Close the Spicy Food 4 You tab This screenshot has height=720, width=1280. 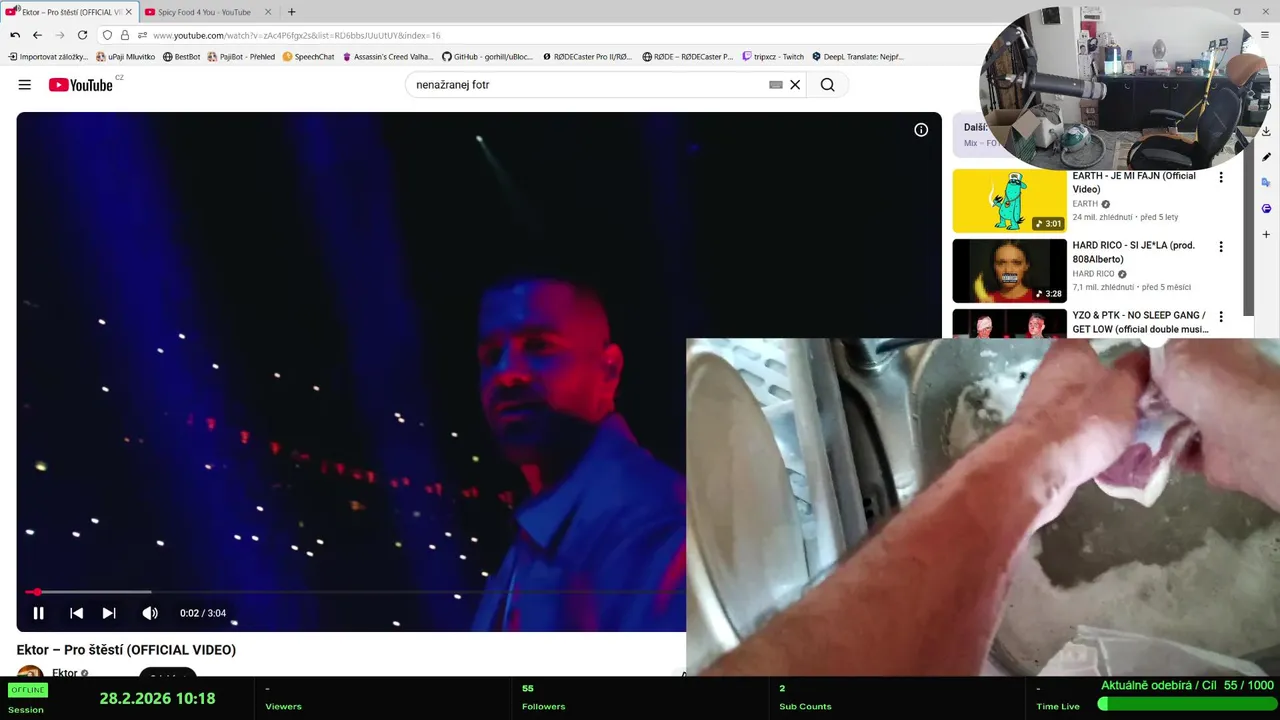pos(268,12)
